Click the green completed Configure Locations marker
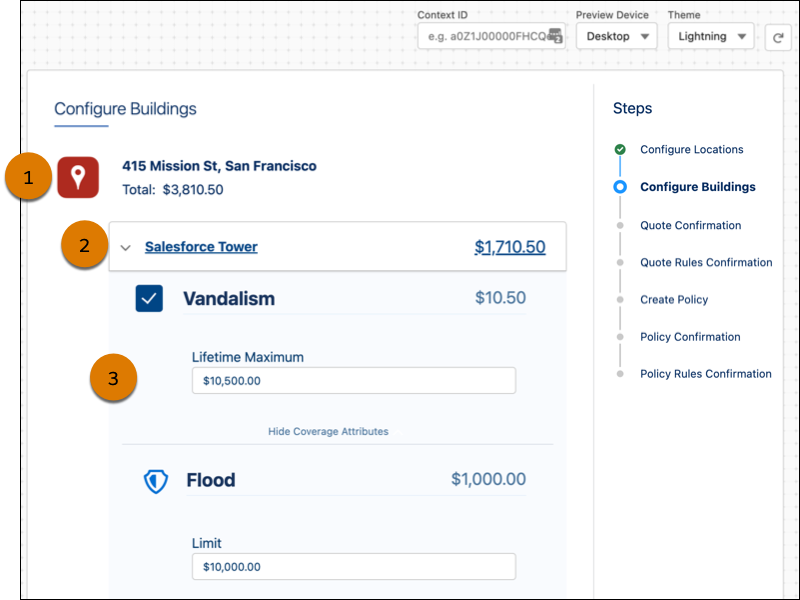The width and height of the screenshot is (800, 600). pos(620,149)
